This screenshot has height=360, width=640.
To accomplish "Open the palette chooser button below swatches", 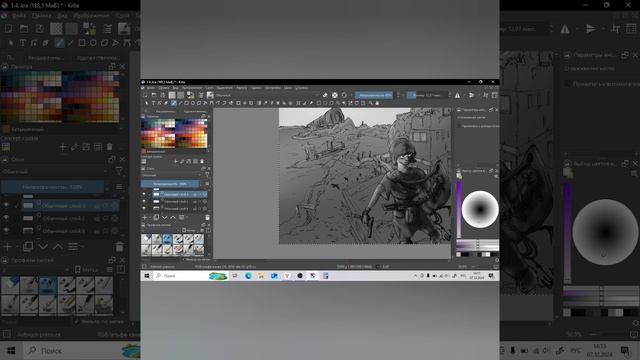I will pyautogui.click(x=144, y=161).
